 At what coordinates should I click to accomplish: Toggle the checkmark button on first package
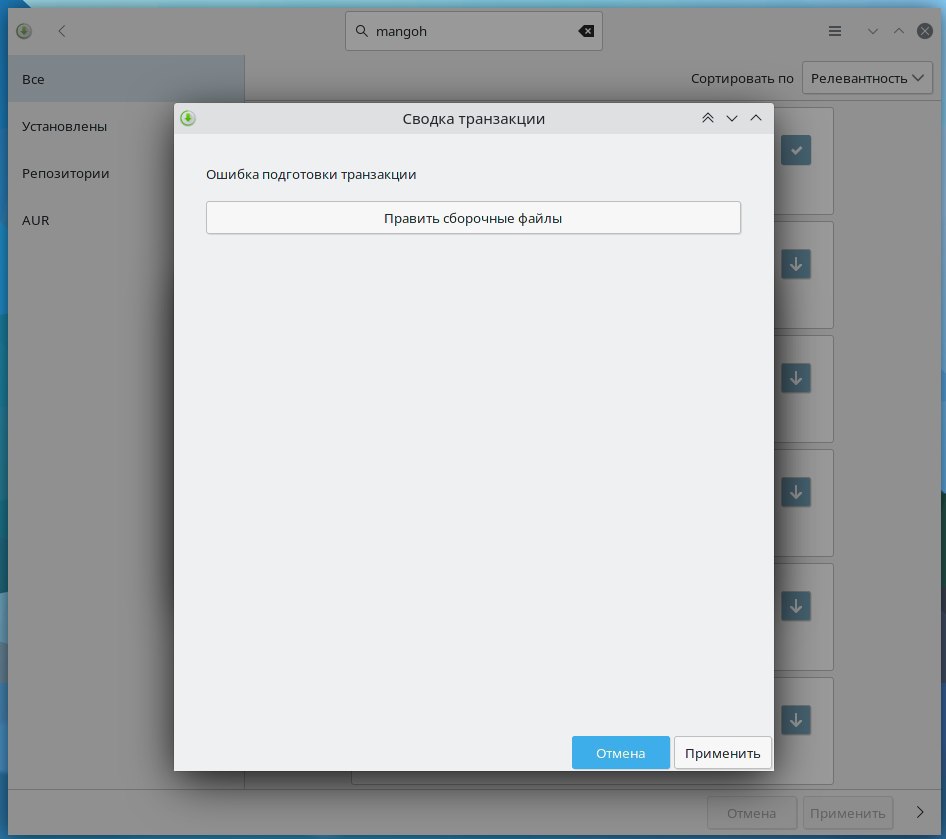pyautogui.click(x=796, y=150)
